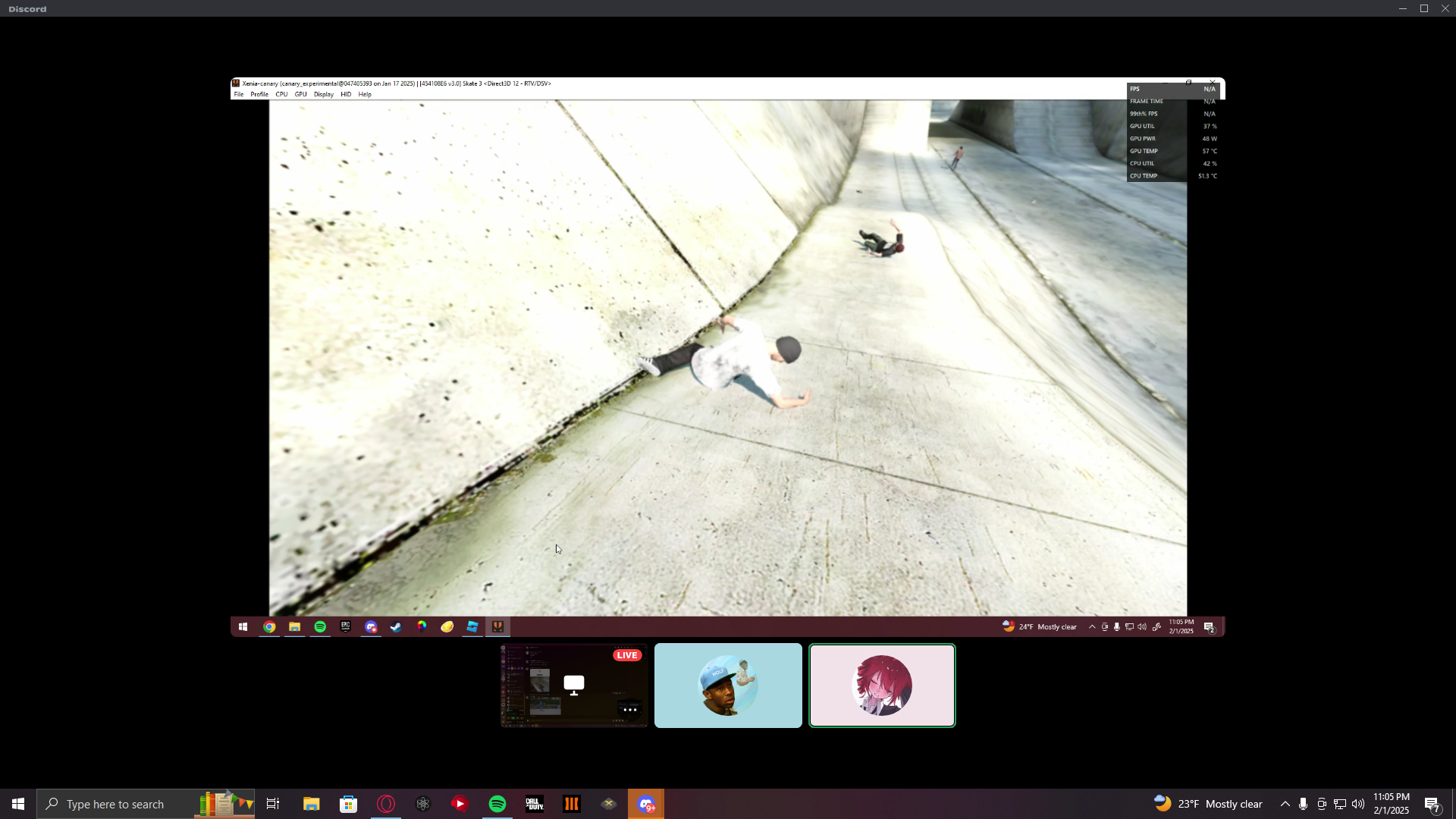Click the 23°F Mostly clear weather widget

[1208, 804]
